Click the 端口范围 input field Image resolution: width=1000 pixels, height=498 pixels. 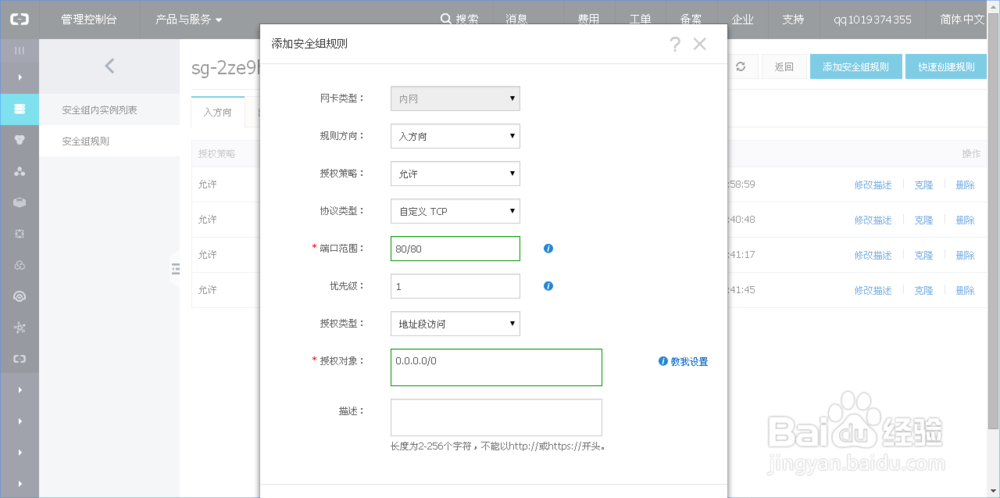tap(455, 248)
